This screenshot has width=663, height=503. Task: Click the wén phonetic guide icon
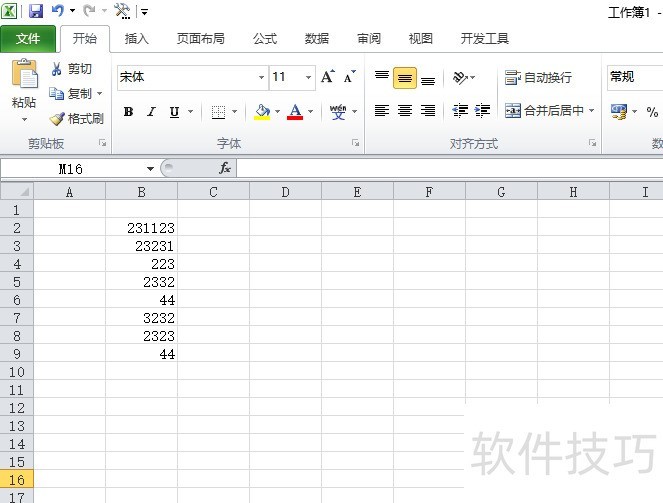coord(338,112)
